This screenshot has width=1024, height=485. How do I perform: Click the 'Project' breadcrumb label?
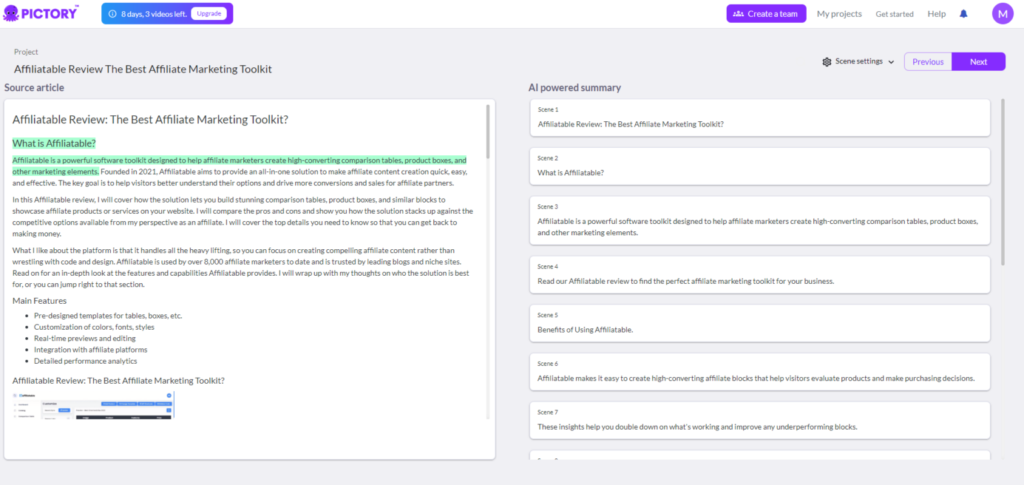tap(26, 52)
